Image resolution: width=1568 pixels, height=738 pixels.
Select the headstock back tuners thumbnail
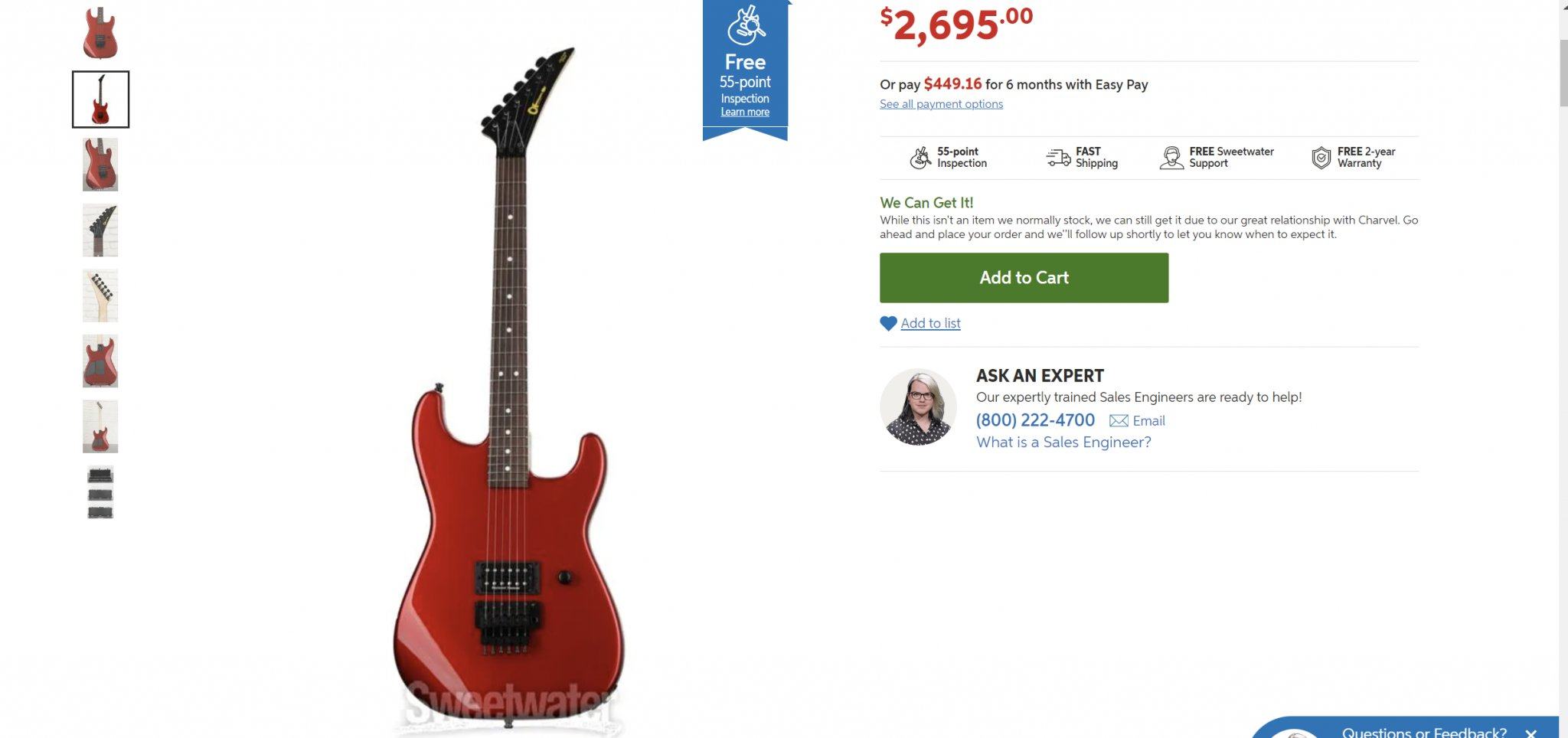pos(100,296)
